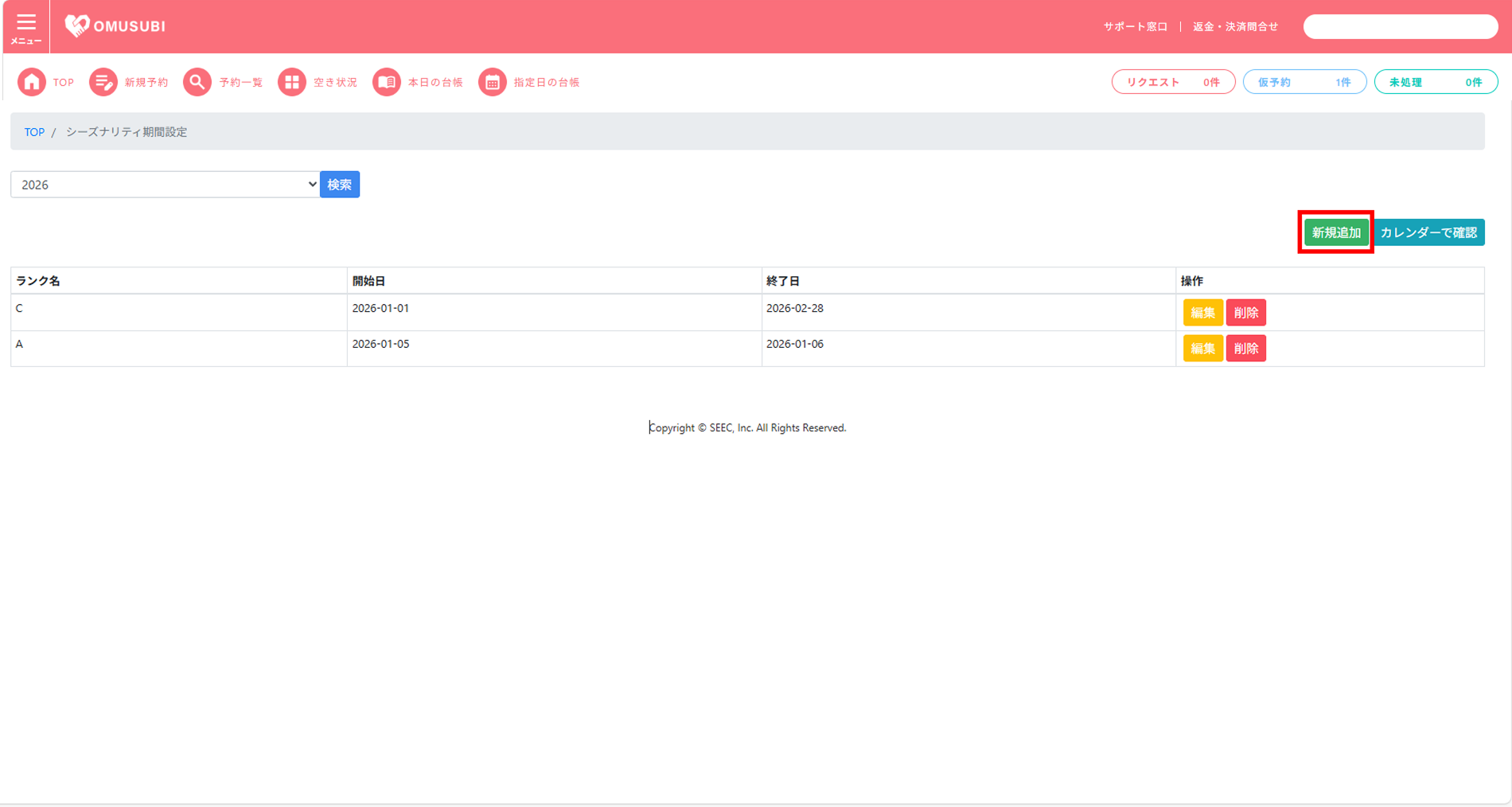Click the TOP breadcrumb link
1512x807 pixels.
point(34,132)
